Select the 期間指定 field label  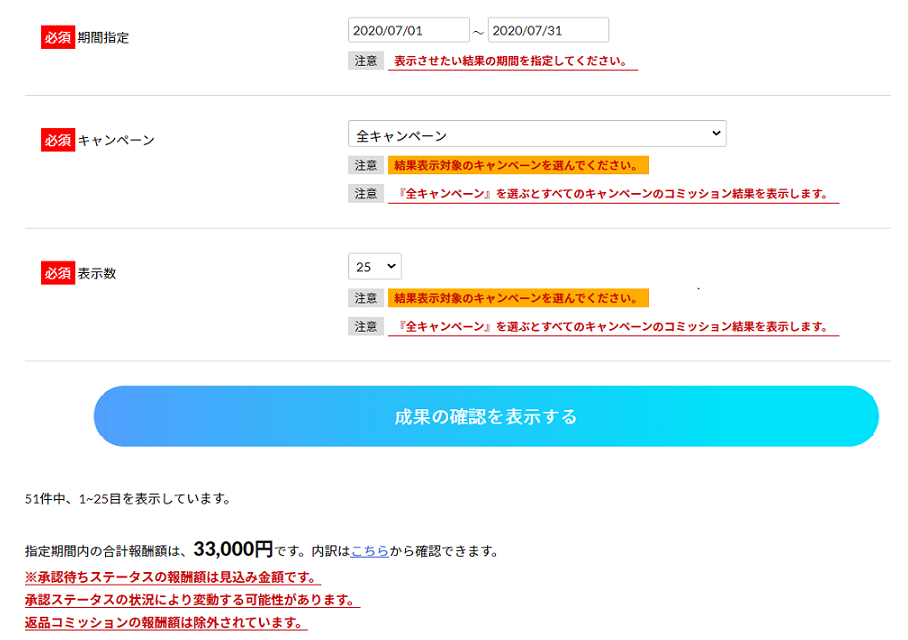(x=103, y=38)
